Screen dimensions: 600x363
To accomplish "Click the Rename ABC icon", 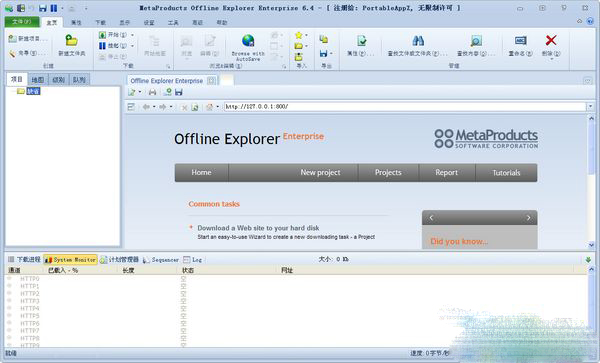I will (x=520, y=41).
